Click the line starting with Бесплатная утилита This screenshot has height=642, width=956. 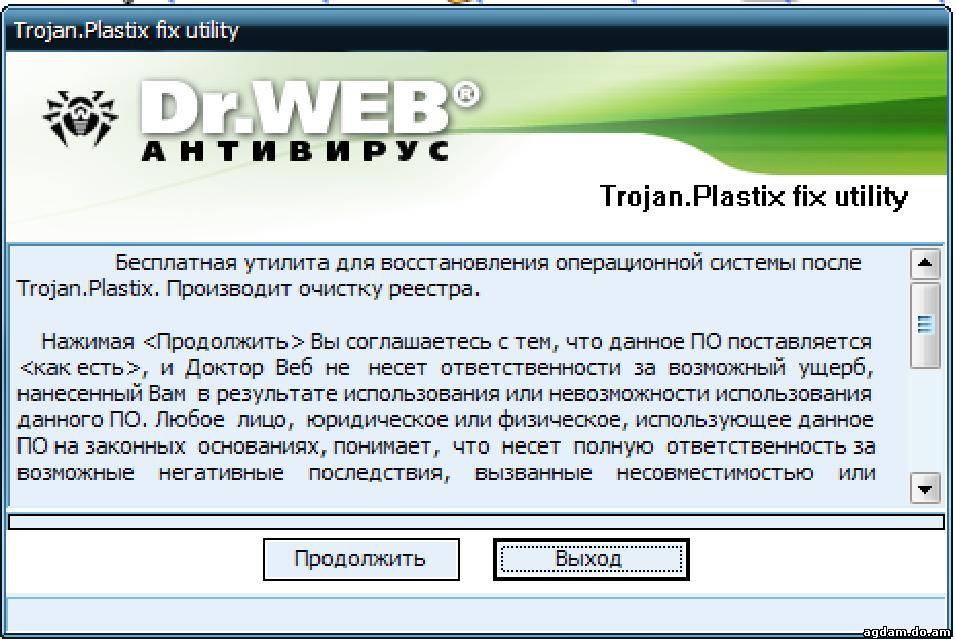pyautogui.click(x=488, y=263)
